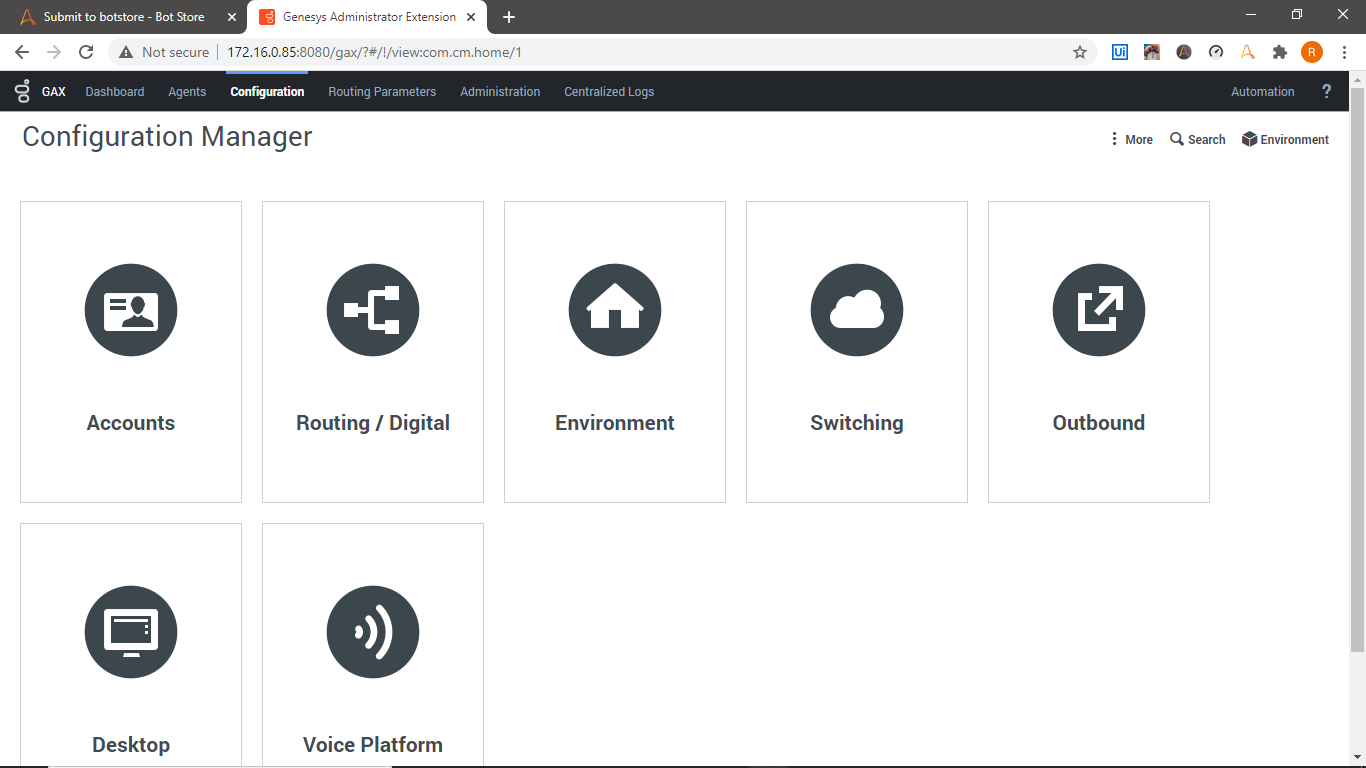The width and height of the screenshot is (1366, 768).
Task: Open the Environment house icon
Action: [x=615, y=310]
